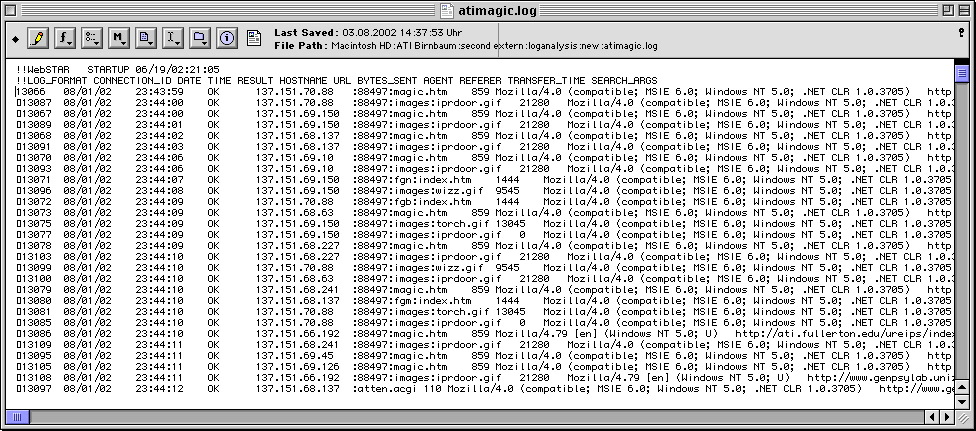Toggle the pencil write-protection button
Image resolution: width=976 pixels, height=431 pixels.
pos(38,39)
